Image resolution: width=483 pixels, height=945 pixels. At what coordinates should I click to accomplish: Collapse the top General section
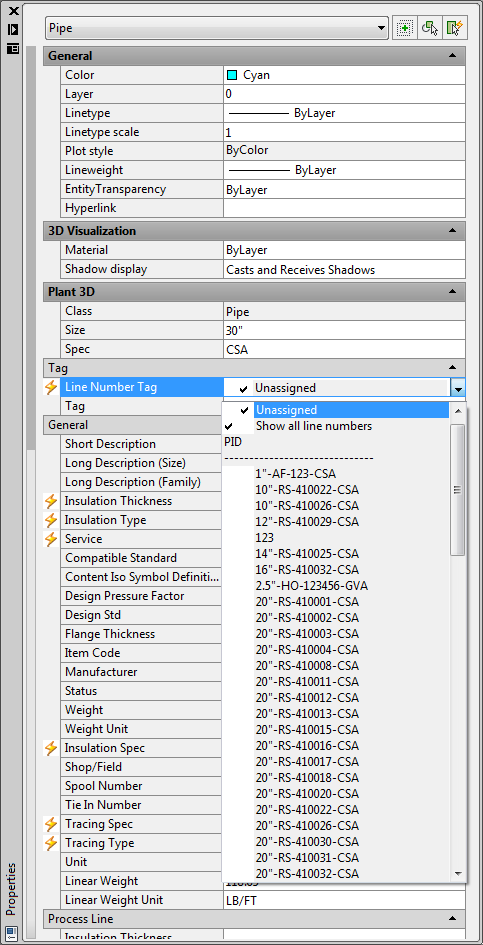(452, 56)
